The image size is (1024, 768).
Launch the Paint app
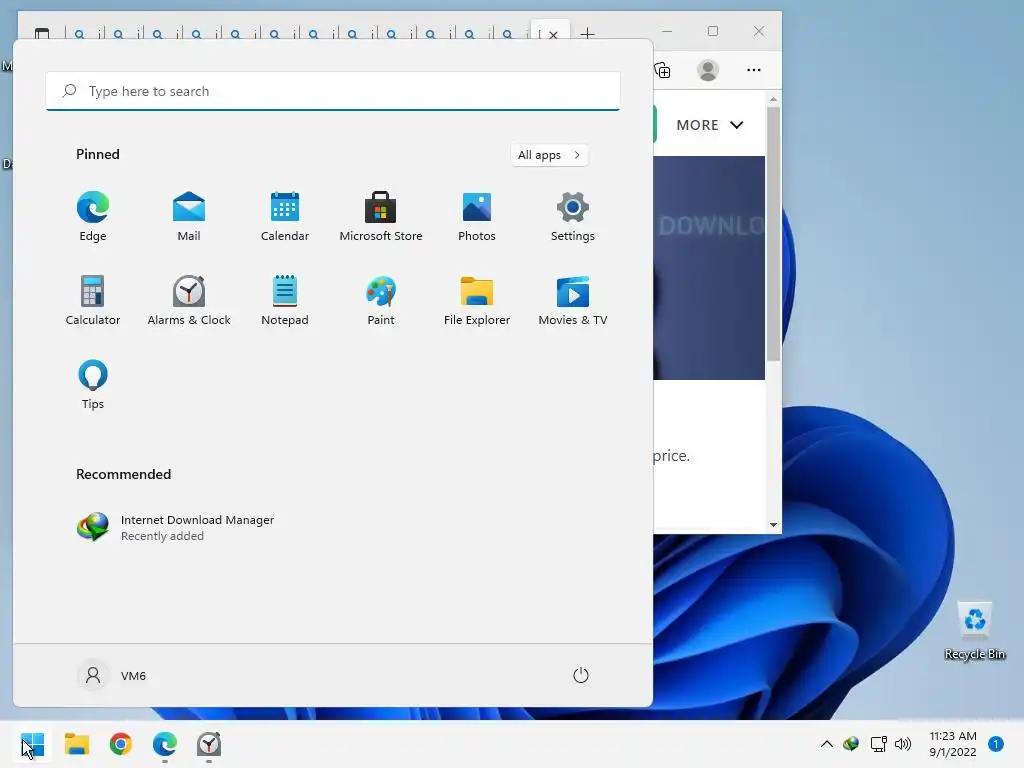381,300
